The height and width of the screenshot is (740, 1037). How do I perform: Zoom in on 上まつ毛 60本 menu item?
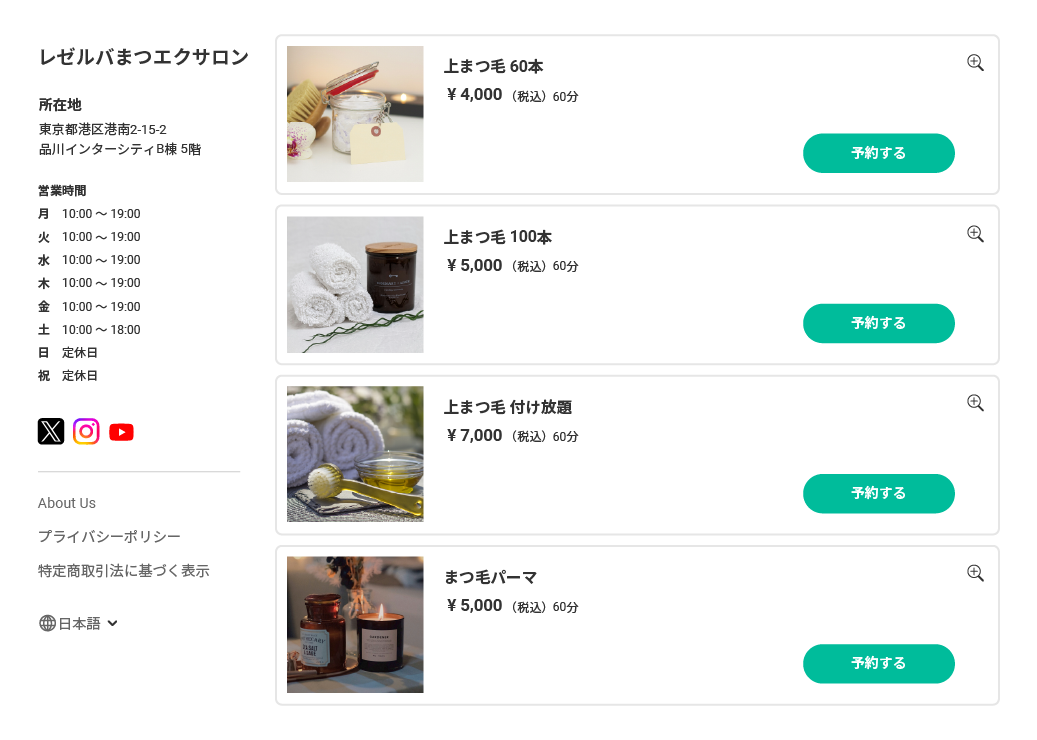click(x=975, y=63)
